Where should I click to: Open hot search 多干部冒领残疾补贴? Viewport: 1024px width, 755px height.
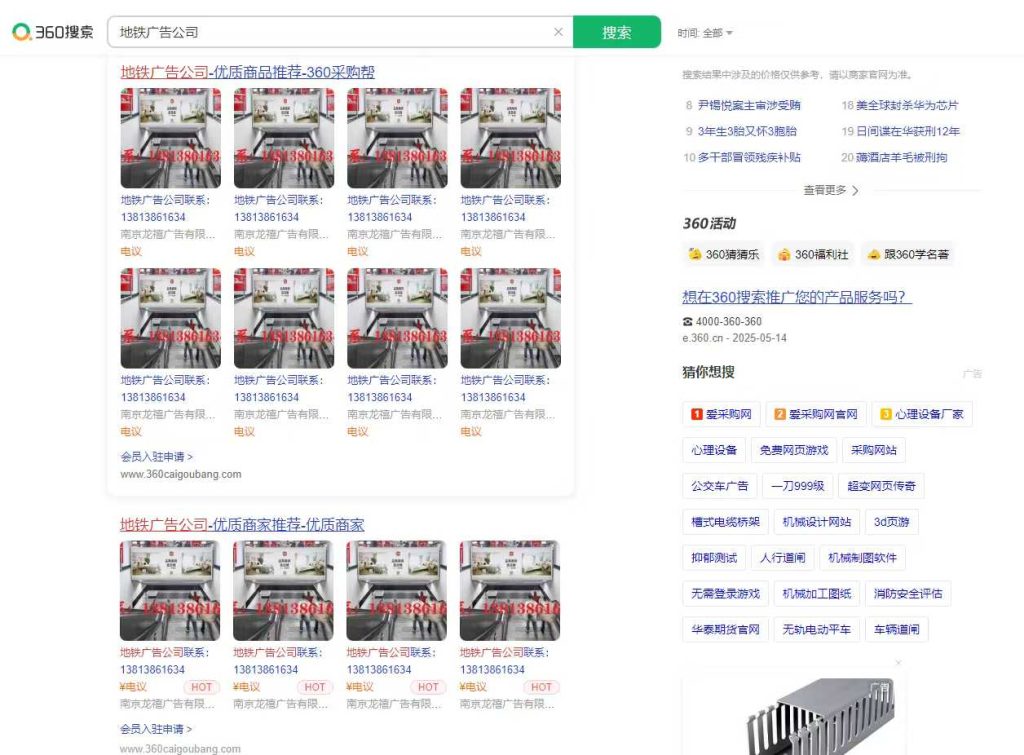(748, 157)
